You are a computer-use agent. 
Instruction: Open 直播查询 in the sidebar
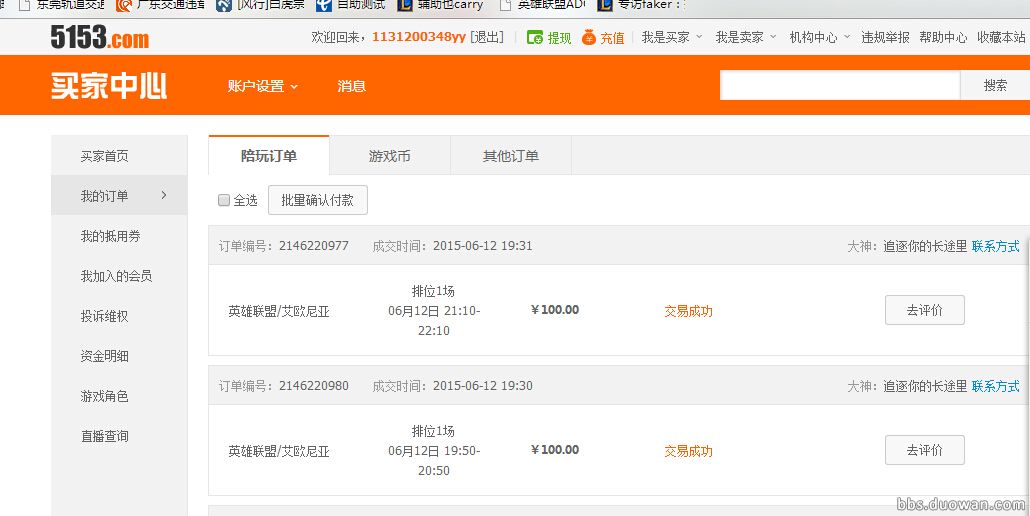pos(104,436)
